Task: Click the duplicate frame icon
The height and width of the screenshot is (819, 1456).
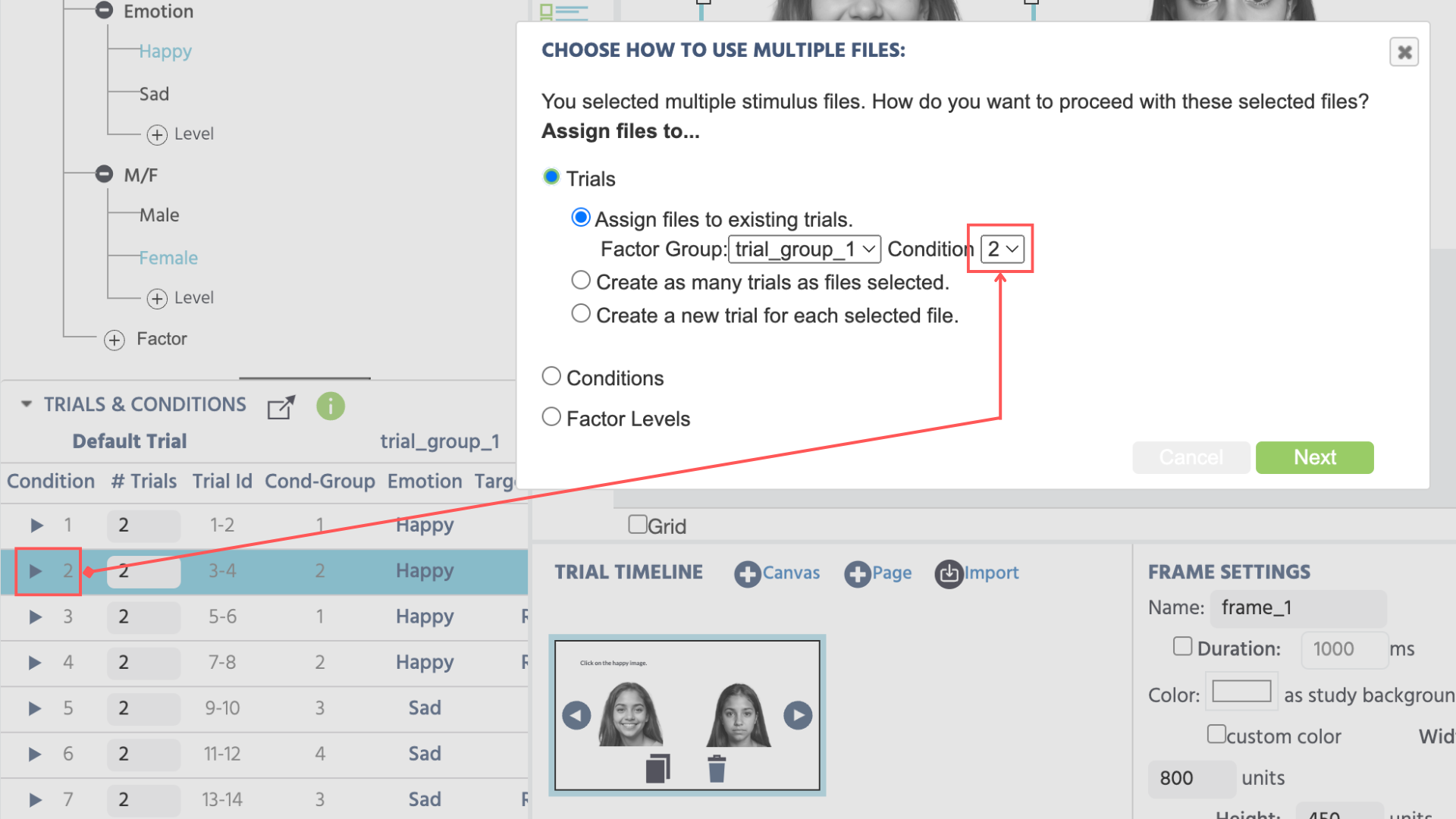Action: tap(657, 768)
